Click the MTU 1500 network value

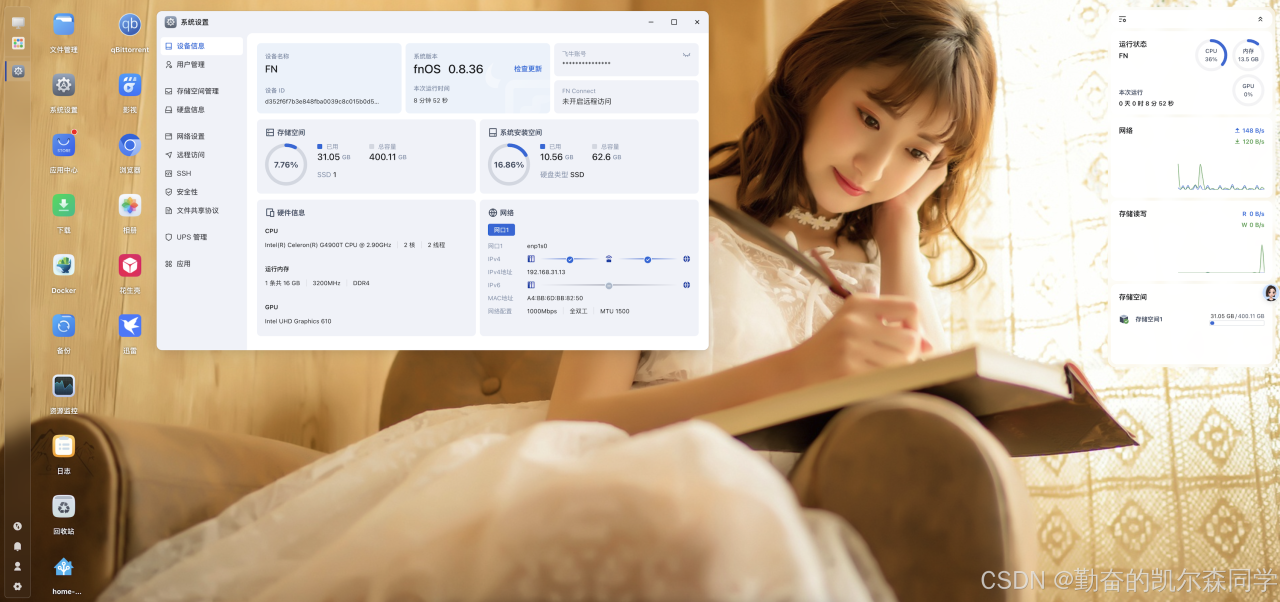[615, 311]
